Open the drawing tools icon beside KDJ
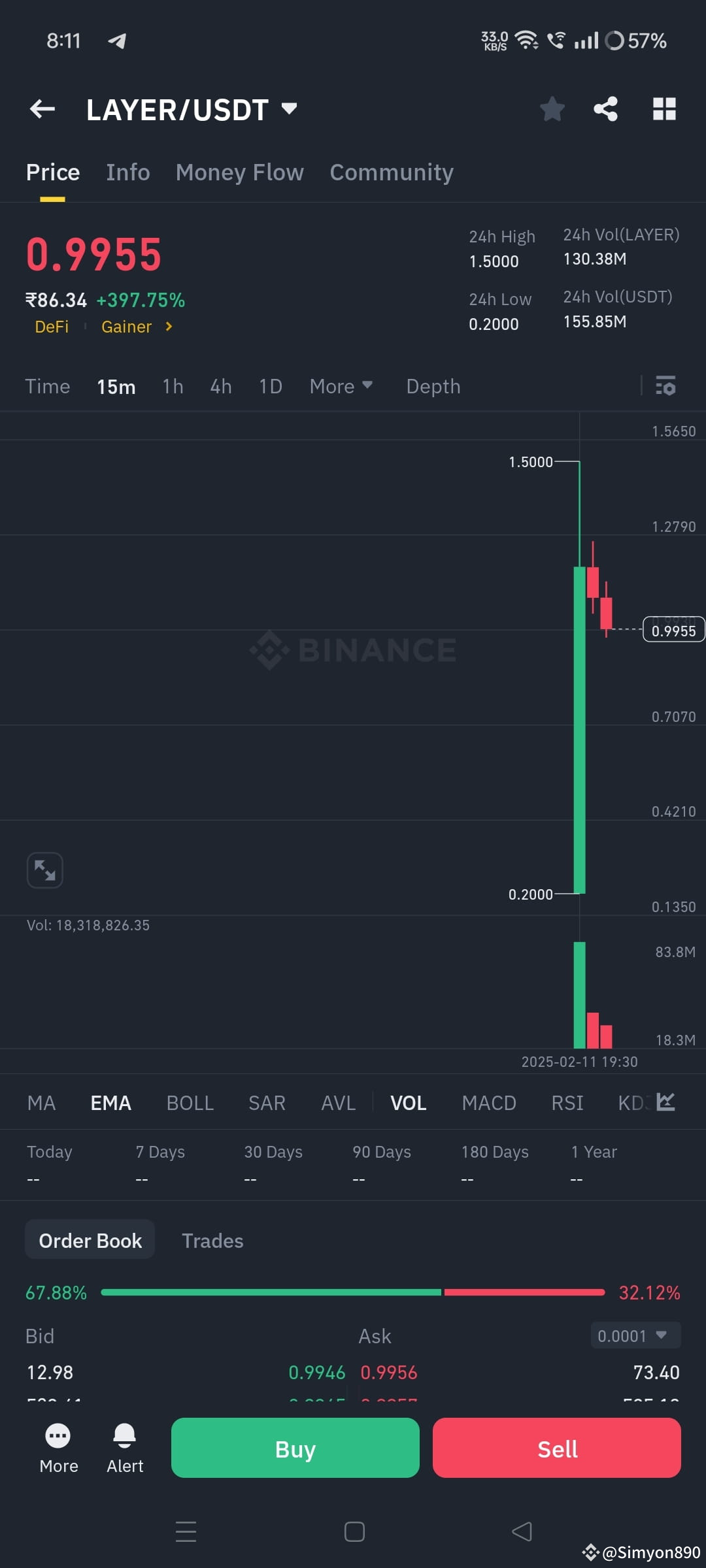This screenshot has width=706, height=1568. 664,1102
